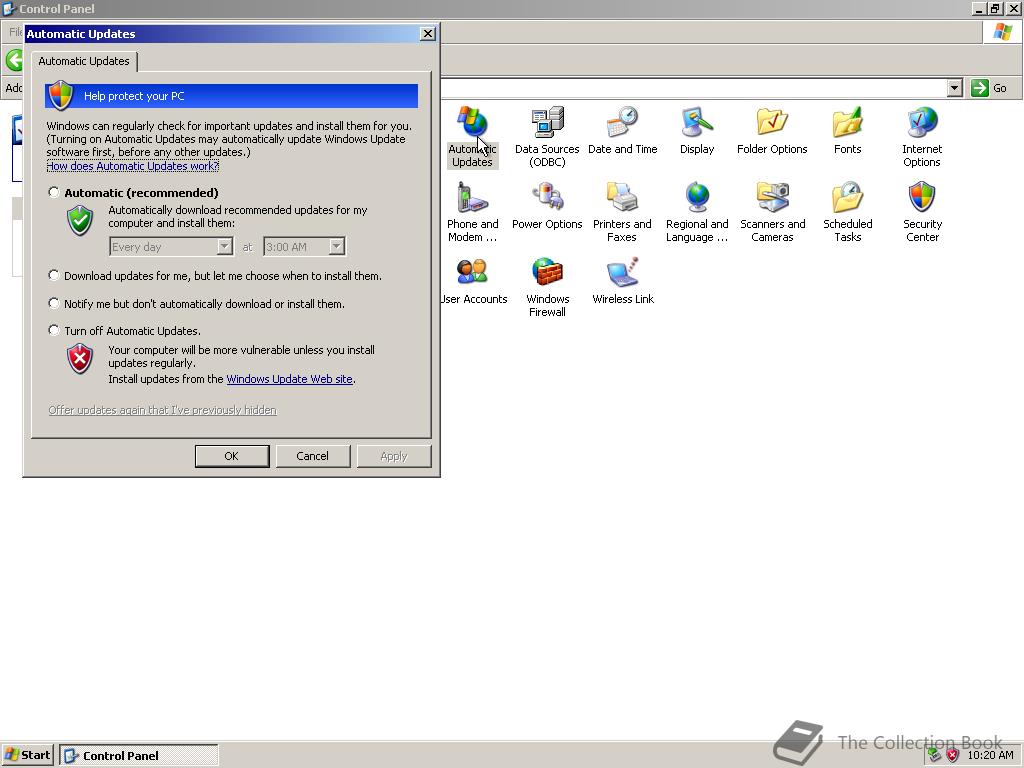The width and height of the screenshot is (1024, 768).
Task: Click the 10:20 AM system clock
Action: click(990, 756)
